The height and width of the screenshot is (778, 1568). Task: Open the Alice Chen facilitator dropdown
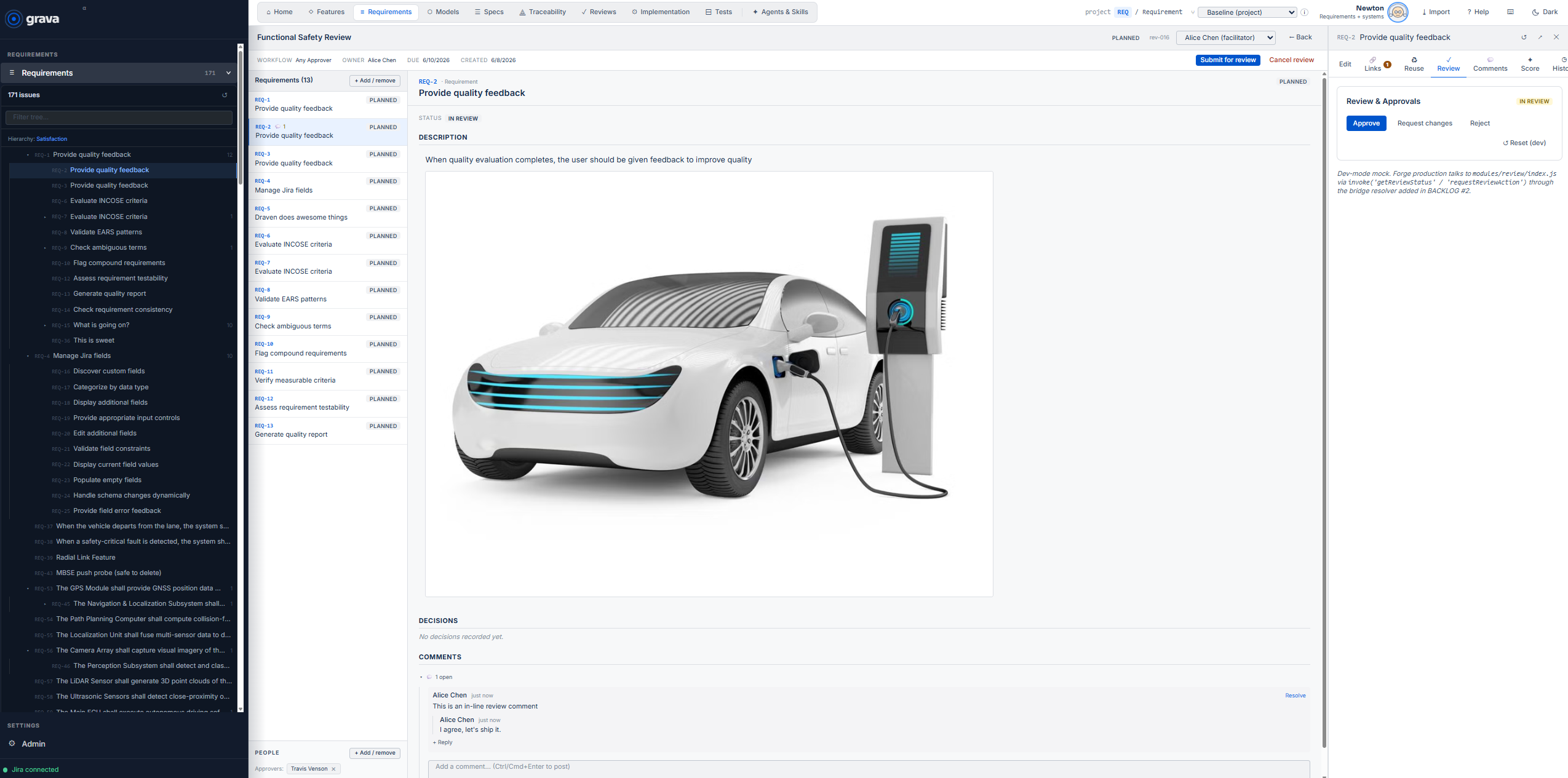point(1225,38)
